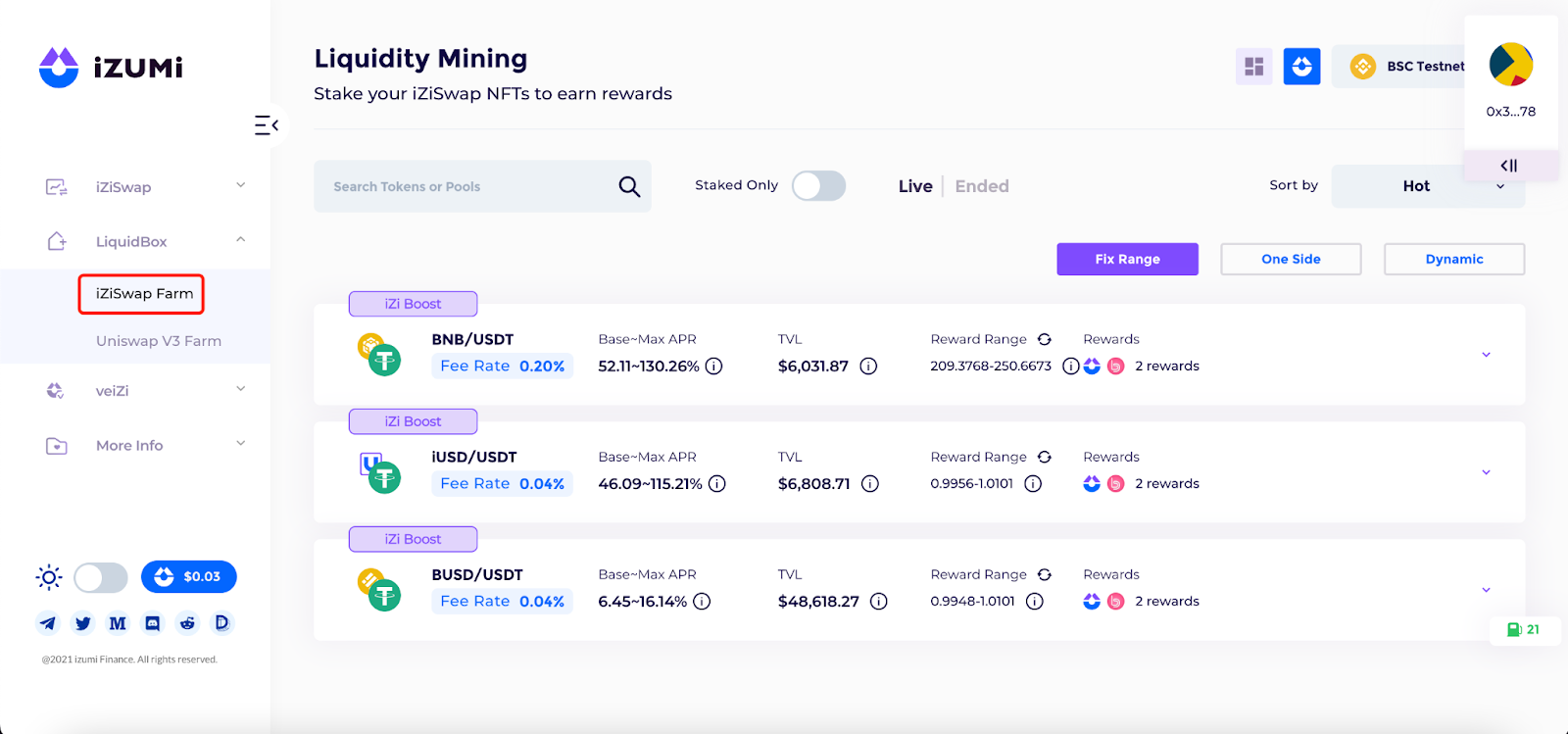1568x734 pixels.
Task: Switch to grid card view icon
Action: (1254, 67)
